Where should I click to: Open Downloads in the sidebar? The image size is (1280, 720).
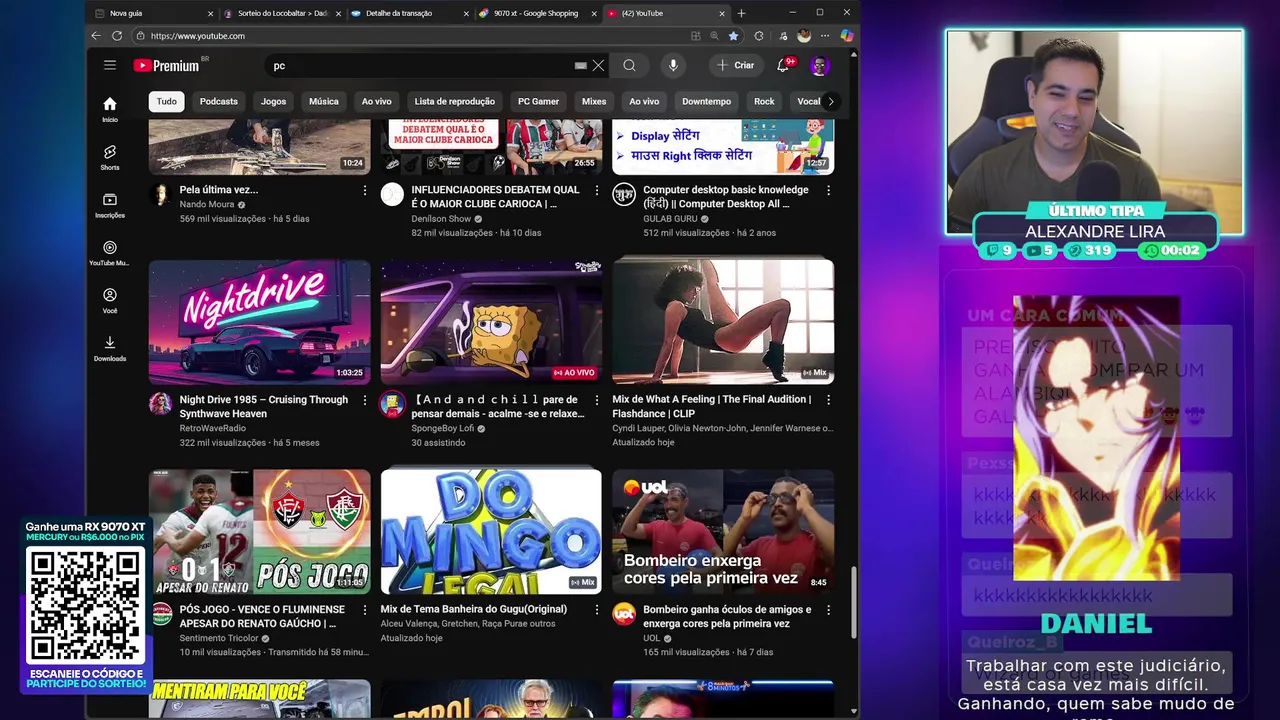pos(110,348)
